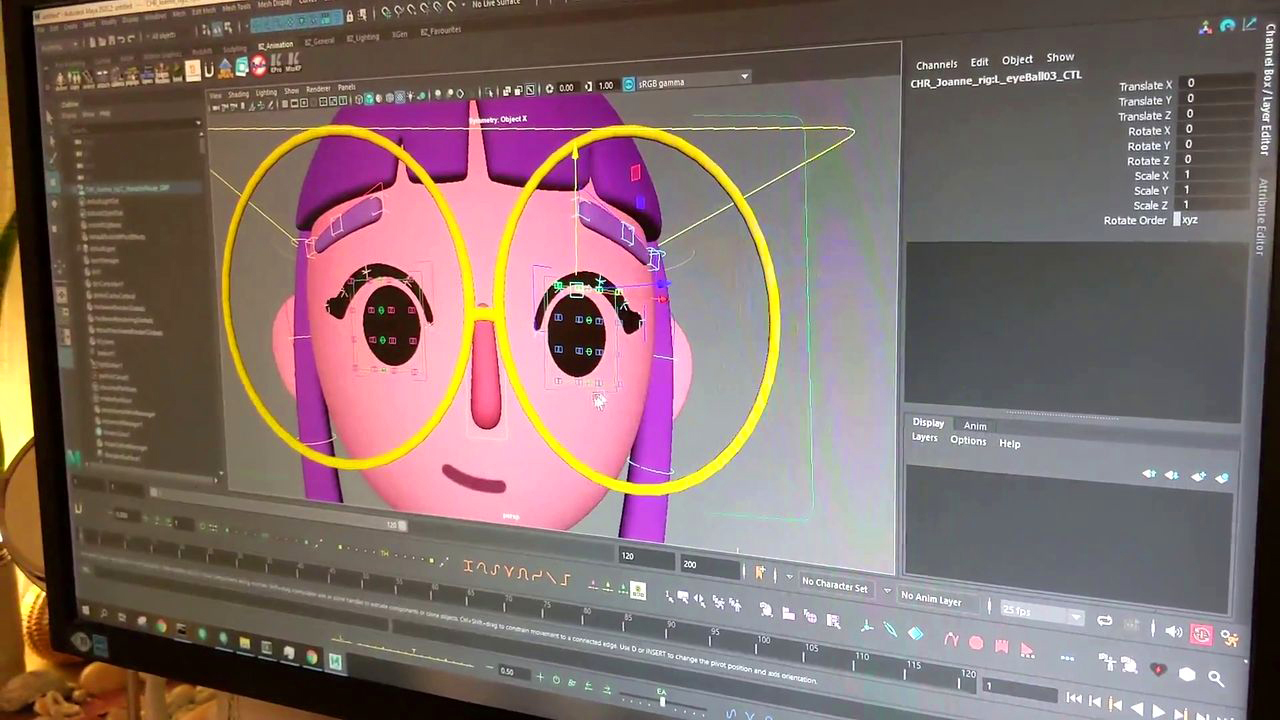Click the horseshoe magnet icon on the shelf
The height and width of the screenshot is (720, 1280).
(x=209, y=70)
